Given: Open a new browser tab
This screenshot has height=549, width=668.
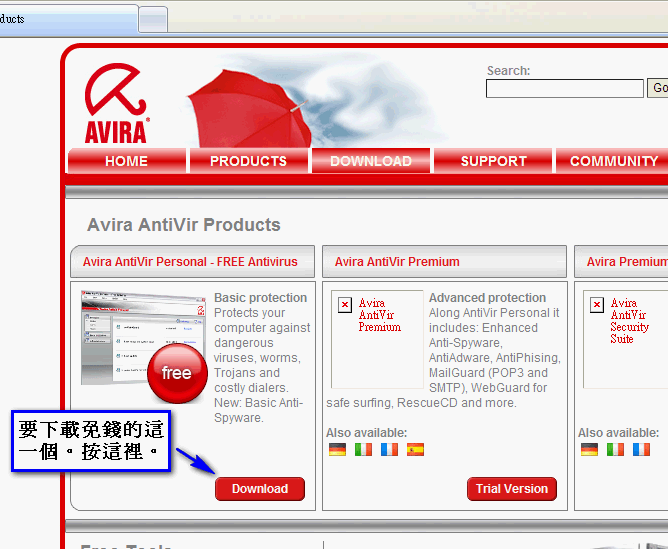Looking at the screenshot, I should (x=153, y=20).
